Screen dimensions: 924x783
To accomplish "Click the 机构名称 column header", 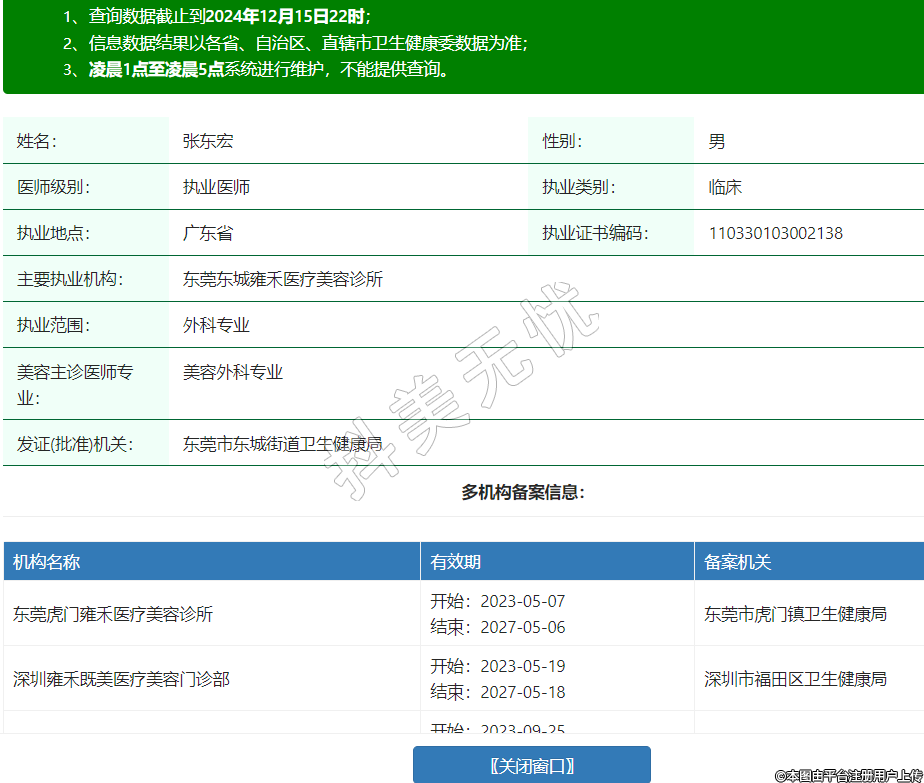I will (46, 562).
